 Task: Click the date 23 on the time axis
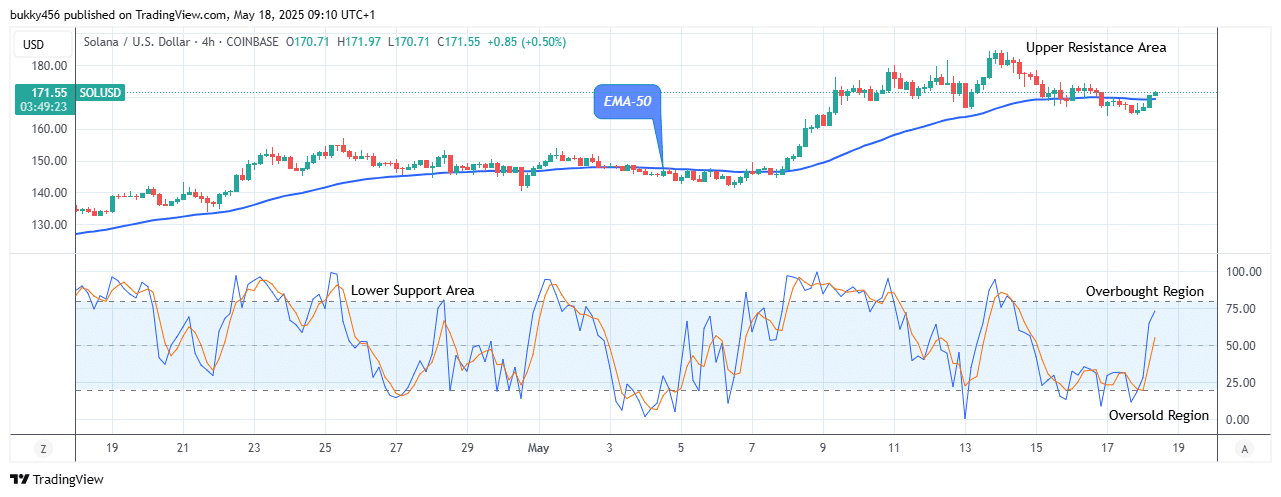254,448
